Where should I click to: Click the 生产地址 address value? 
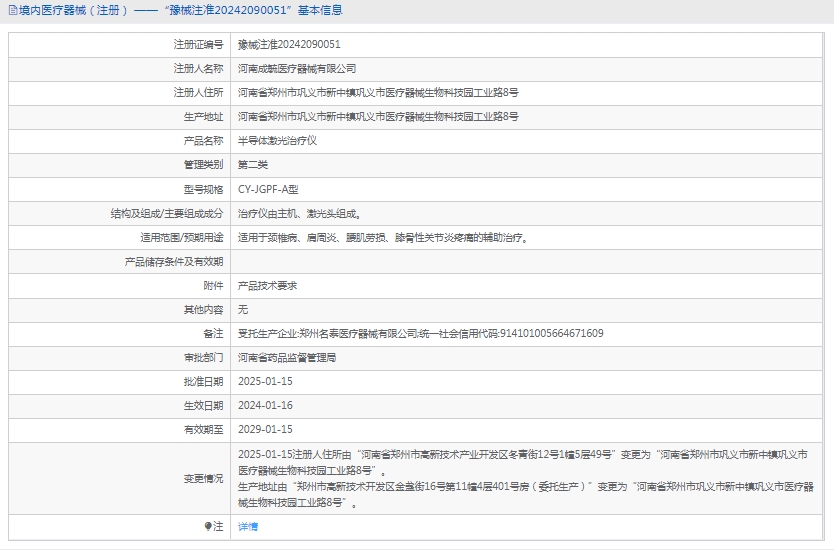[x=378, y=117]
